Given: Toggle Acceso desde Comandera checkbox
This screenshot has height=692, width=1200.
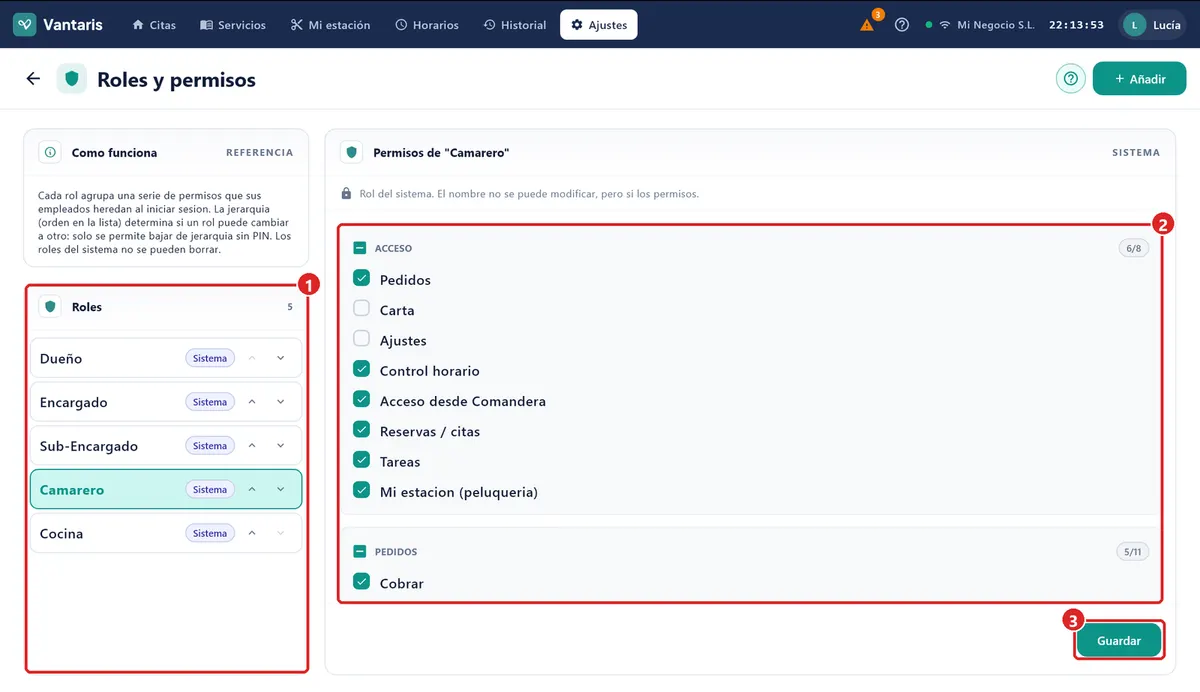Looking at the screenshot, I should point(362,400).
